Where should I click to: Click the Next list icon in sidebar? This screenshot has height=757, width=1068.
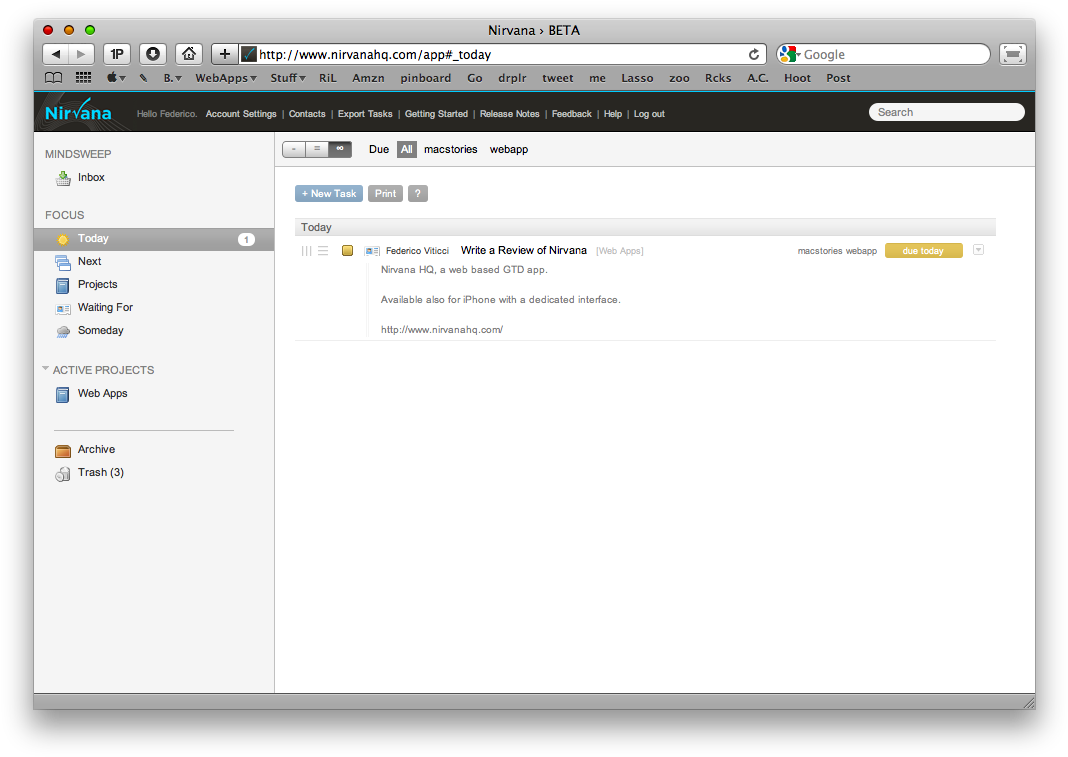click(63, 262)
